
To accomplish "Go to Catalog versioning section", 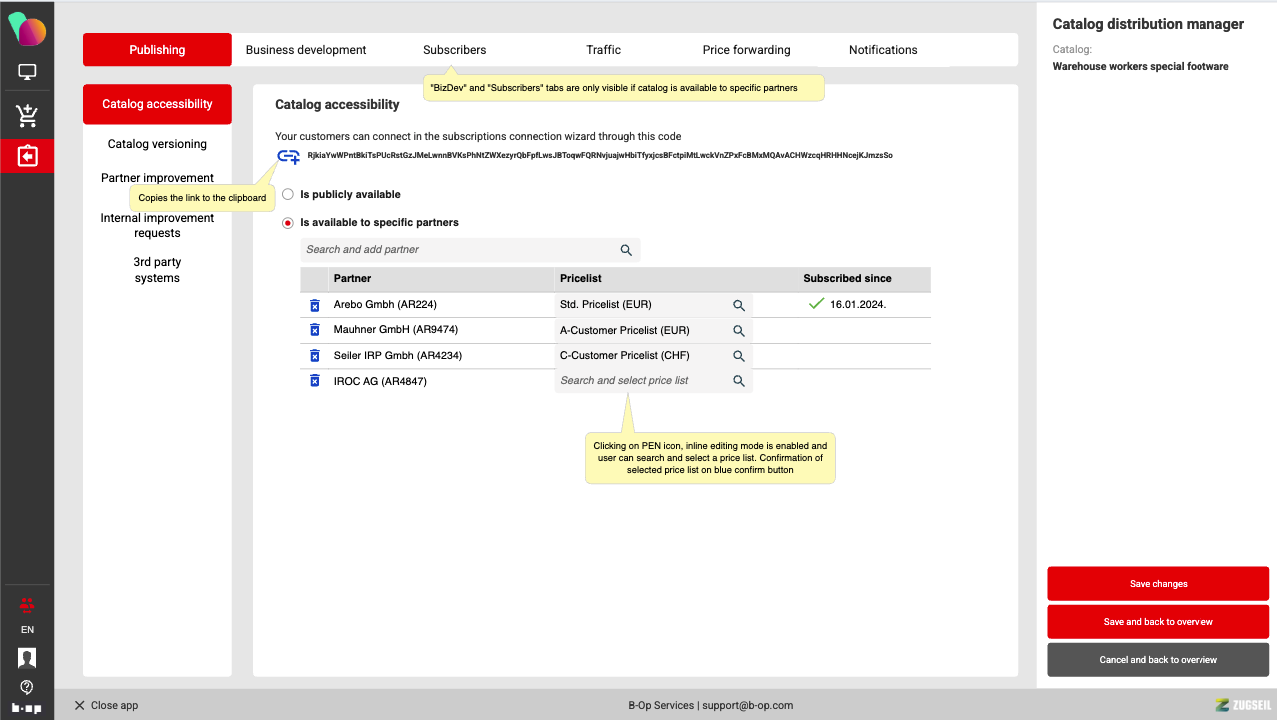I will pos(157,144).
